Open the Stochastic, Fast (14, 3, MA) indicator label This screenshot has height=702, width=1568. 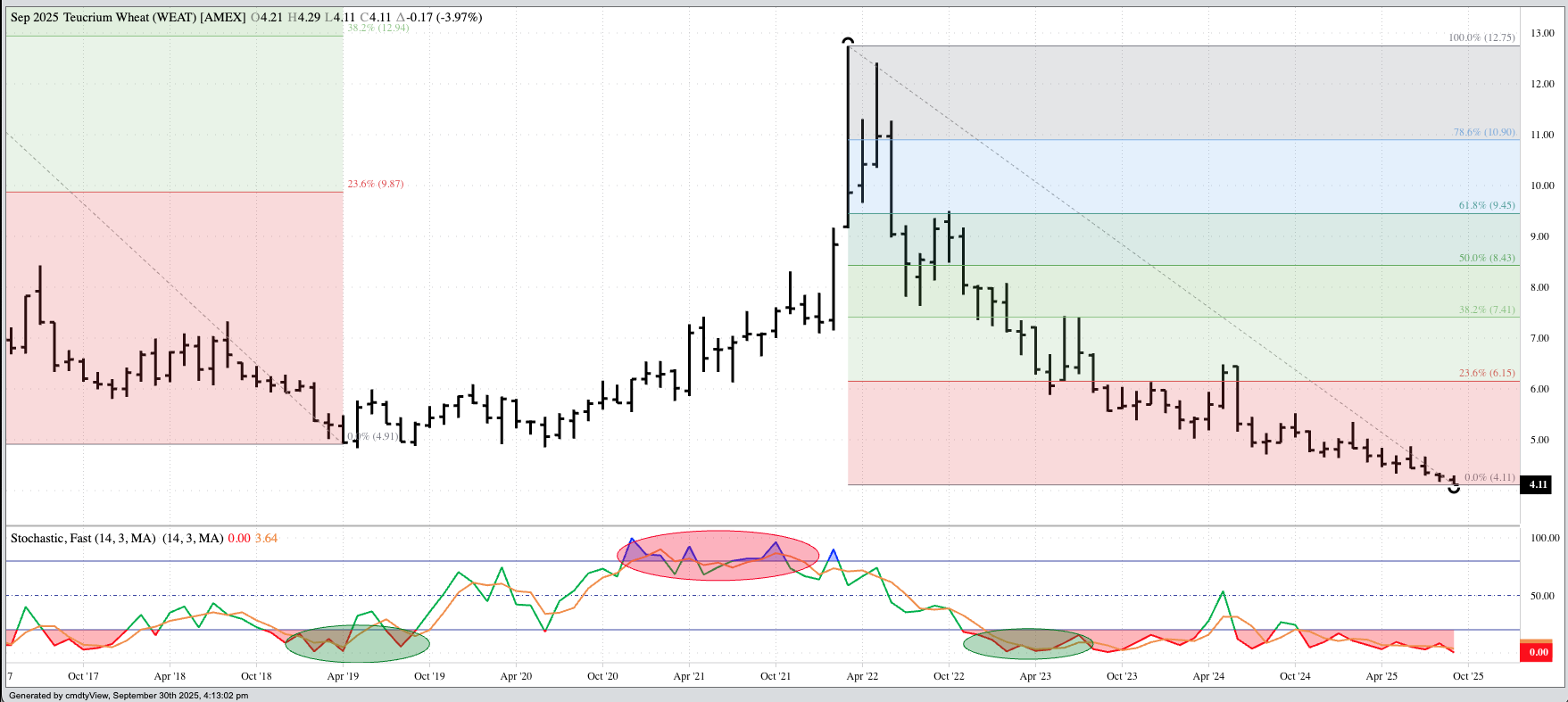point(83,538)
